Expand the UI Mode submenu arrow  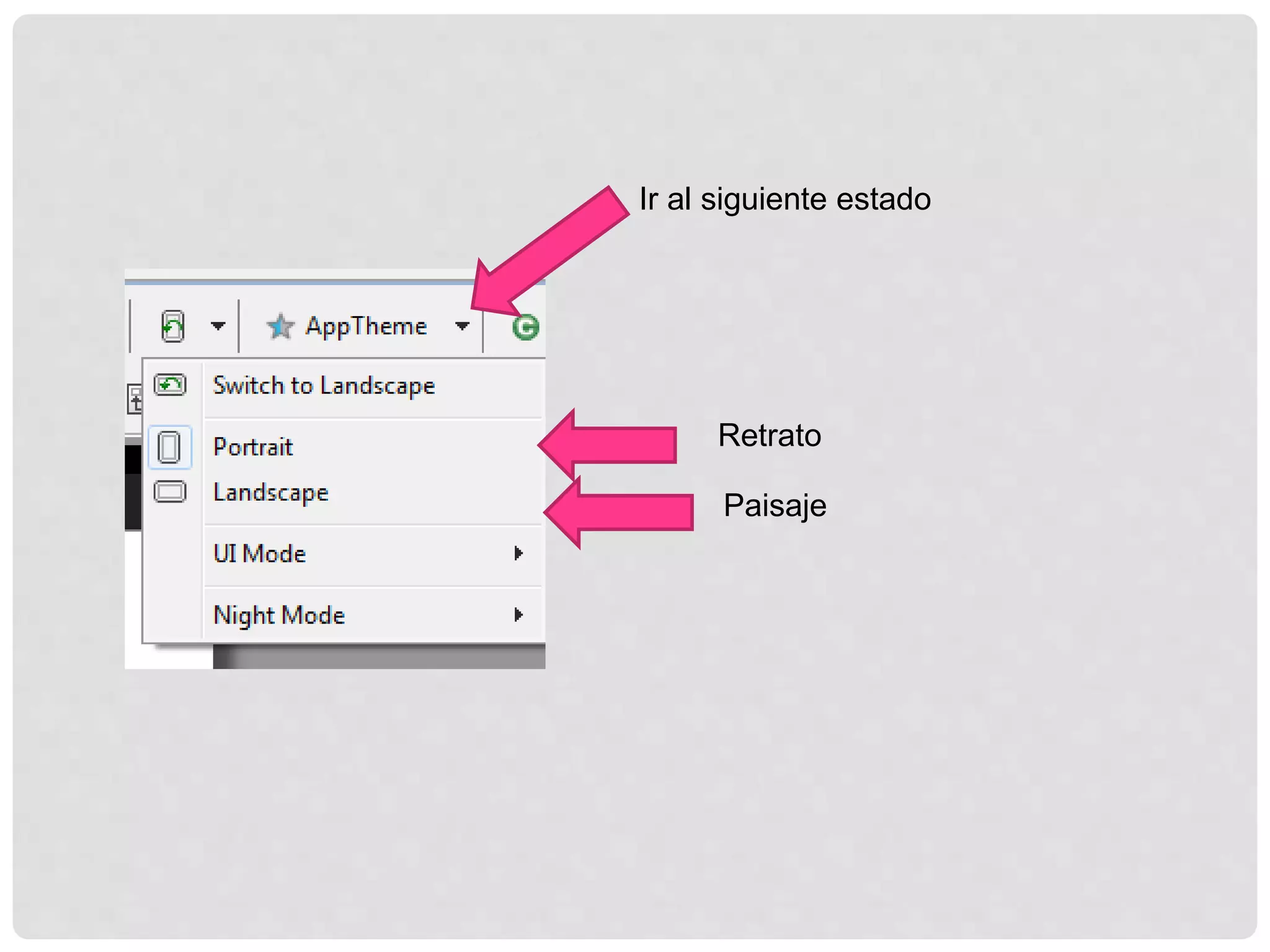tap(518, 553)
